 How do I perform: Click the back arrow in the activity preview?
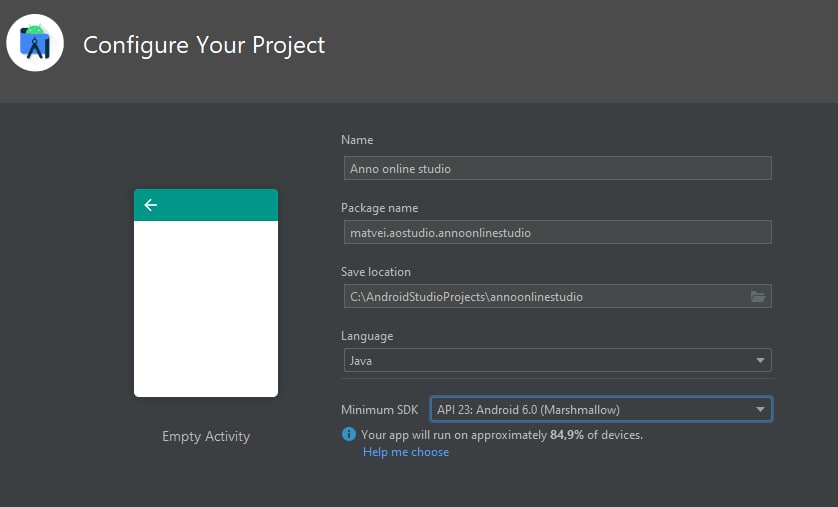click(x=151, y=205)
